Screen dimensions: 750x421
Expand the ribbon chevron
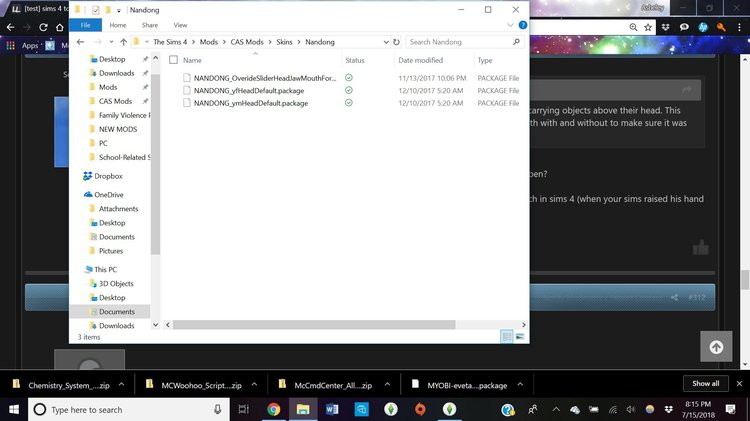pyautogui.click(x=510, y=25)
